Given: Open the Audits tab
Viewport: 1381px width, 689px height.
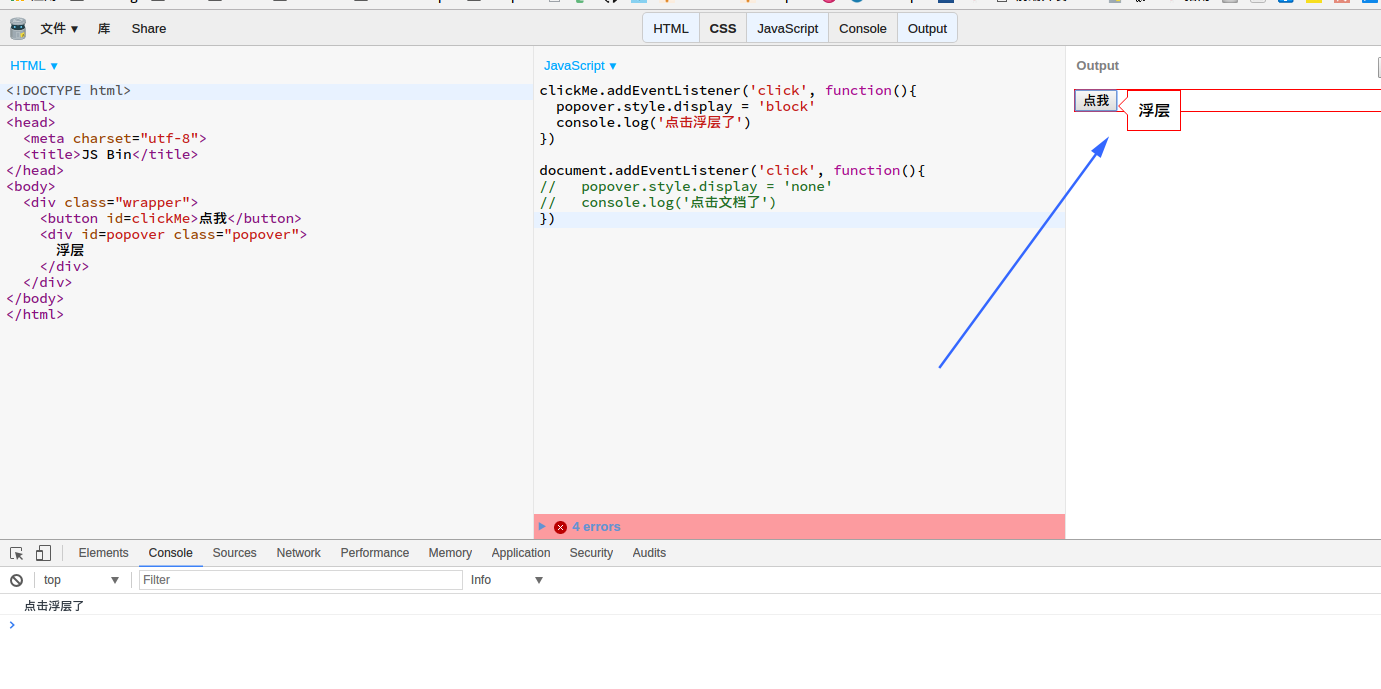Looking at the screenshot, I should 649,553.
